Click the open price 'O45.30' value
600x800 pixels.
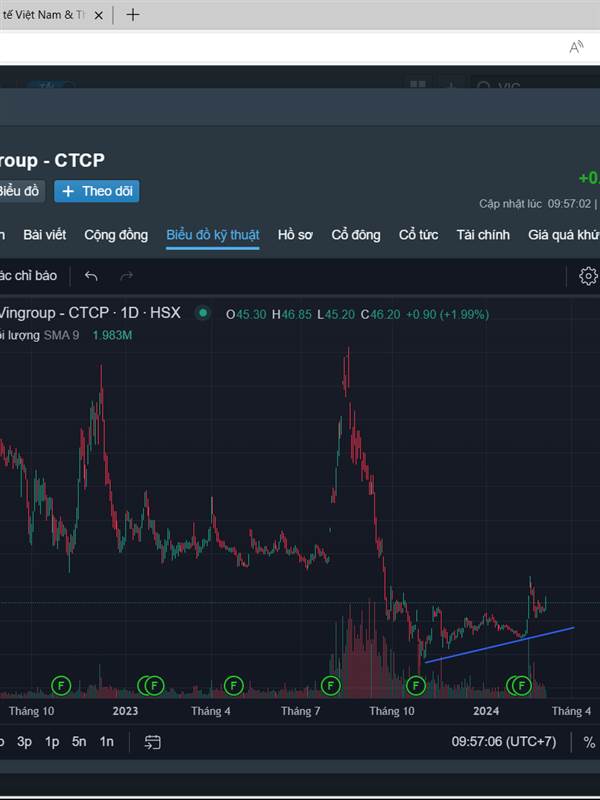tap(246, 314)
